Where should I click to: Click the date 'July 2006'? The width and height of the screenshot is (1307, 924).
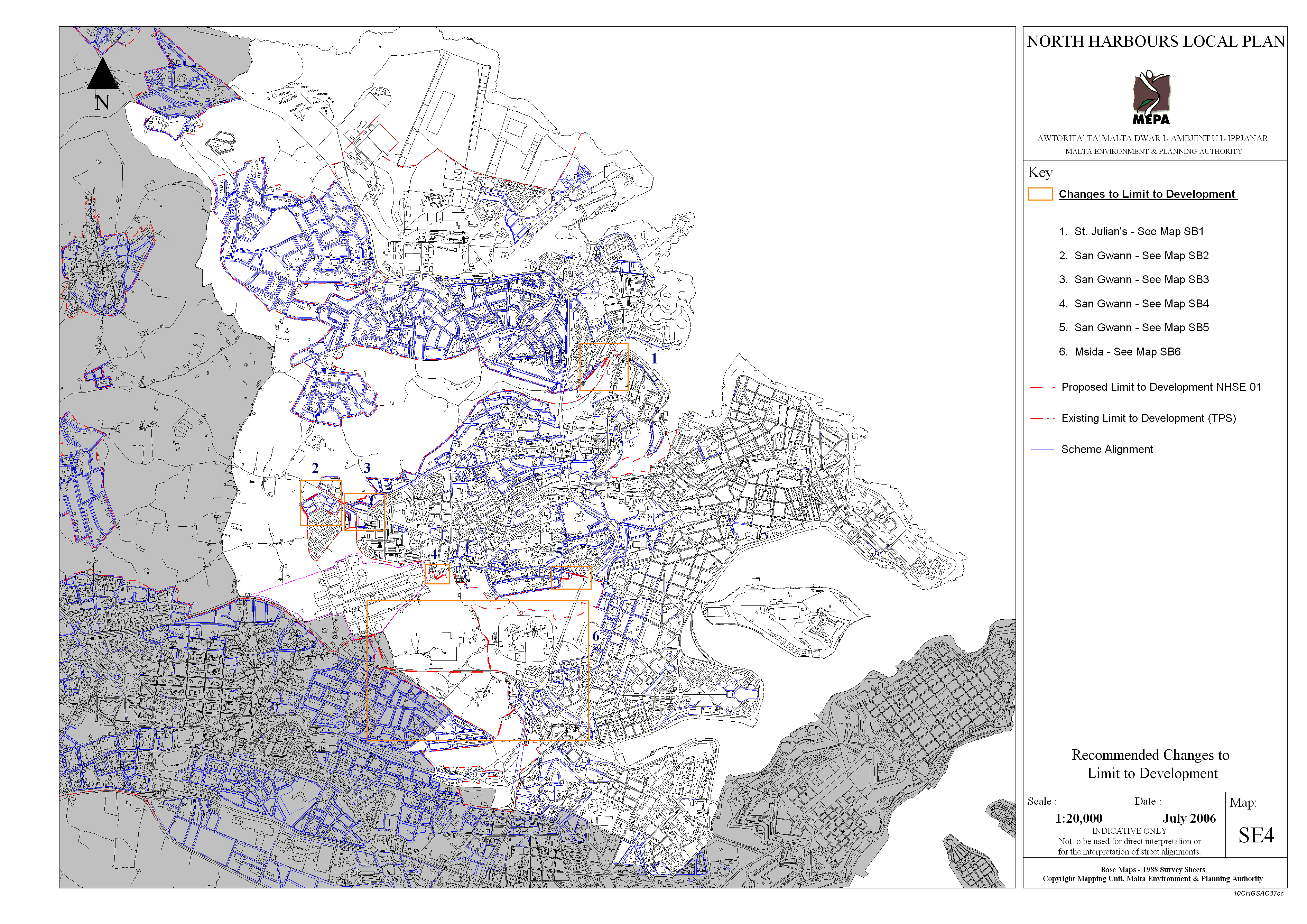pyautogui.click(x=1189, y=819)
